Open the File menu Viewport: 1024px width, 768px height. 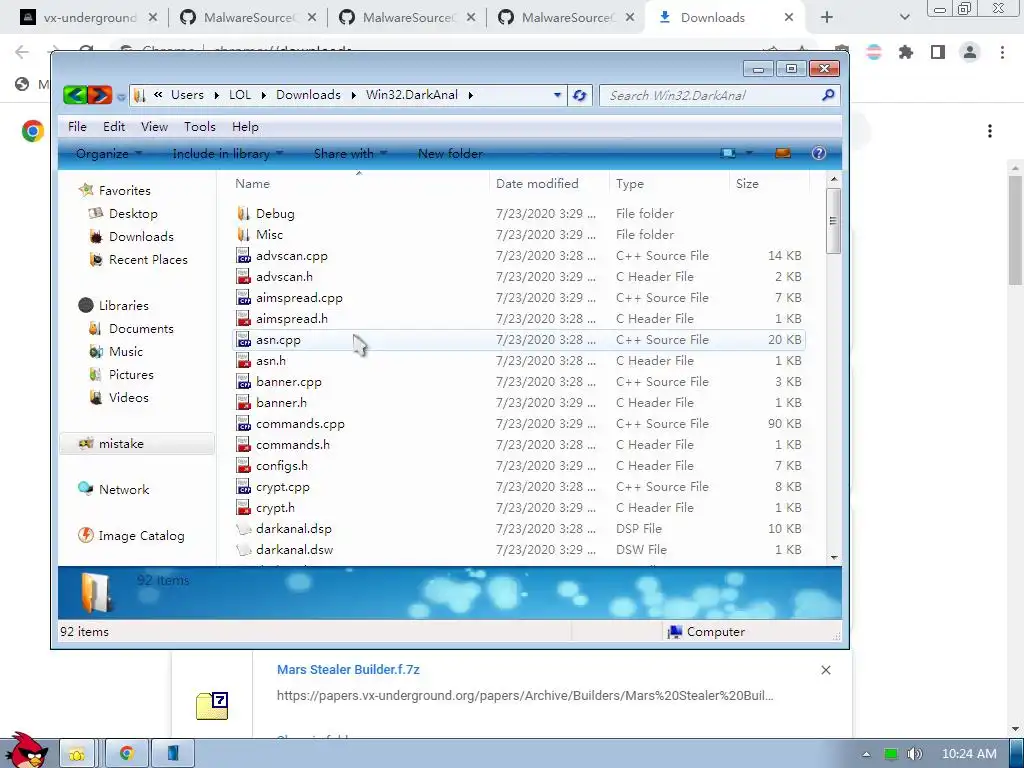coord(77,127)
